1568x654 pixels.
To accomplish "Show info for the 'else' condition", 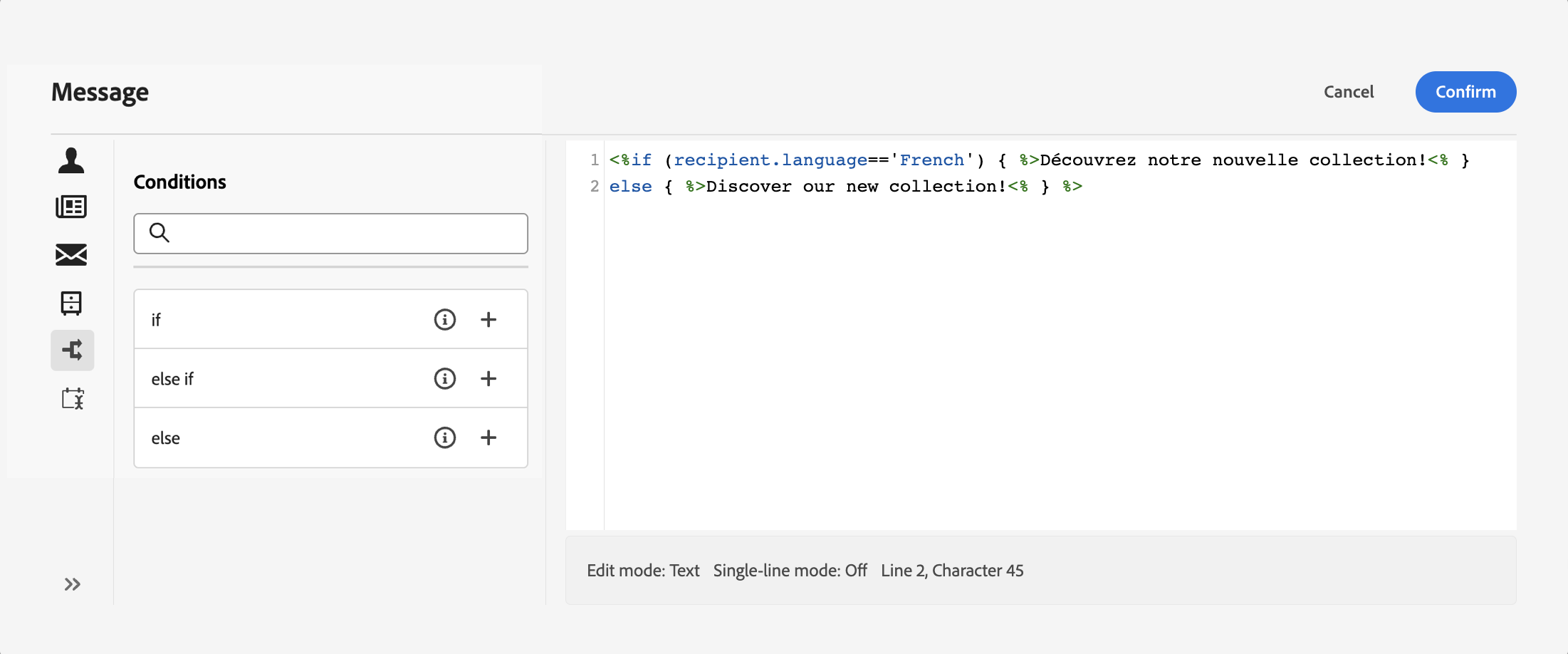I will (445, 438).
